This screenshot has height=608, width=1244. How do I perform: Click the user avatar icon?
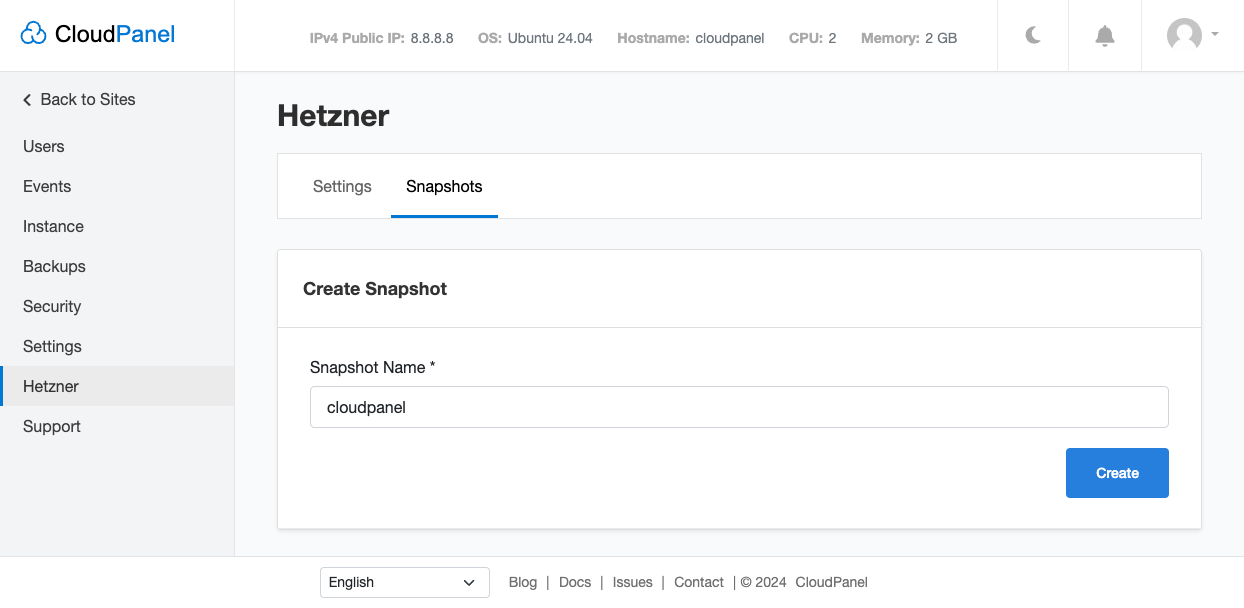[x=1184, y=35]
